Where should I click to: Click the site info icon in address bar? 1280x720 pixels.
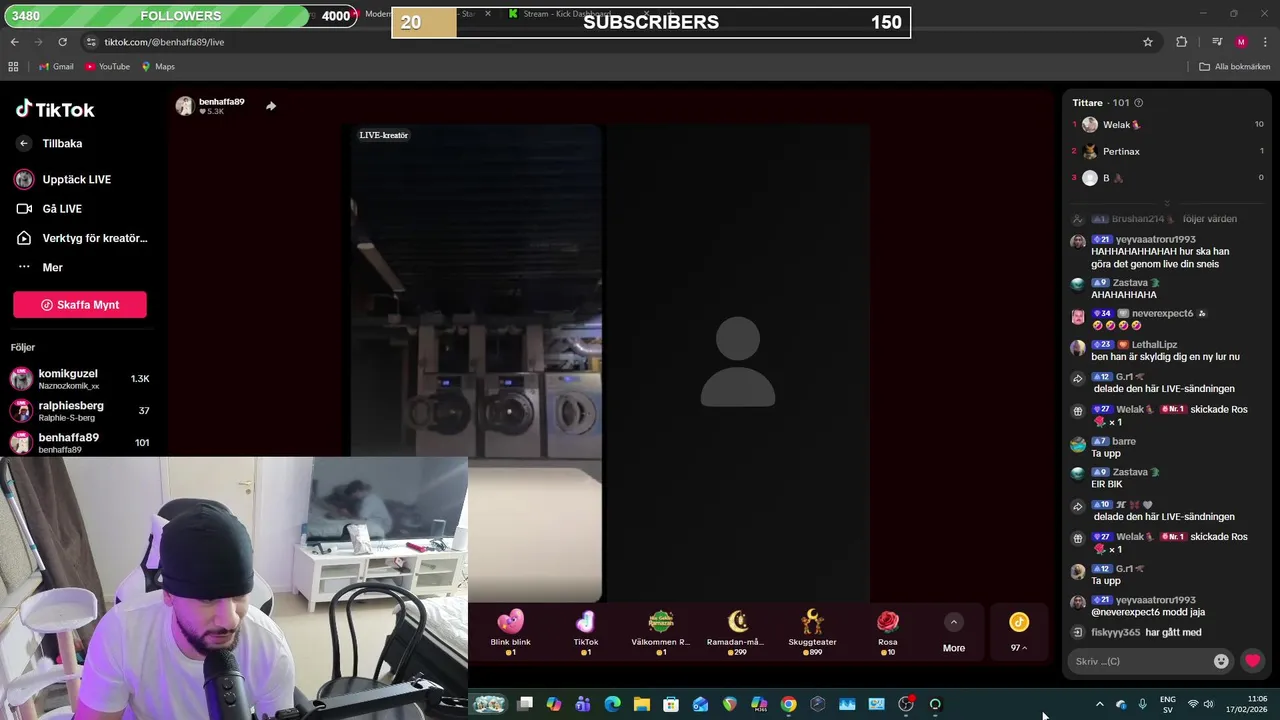[x=92, y=42]
